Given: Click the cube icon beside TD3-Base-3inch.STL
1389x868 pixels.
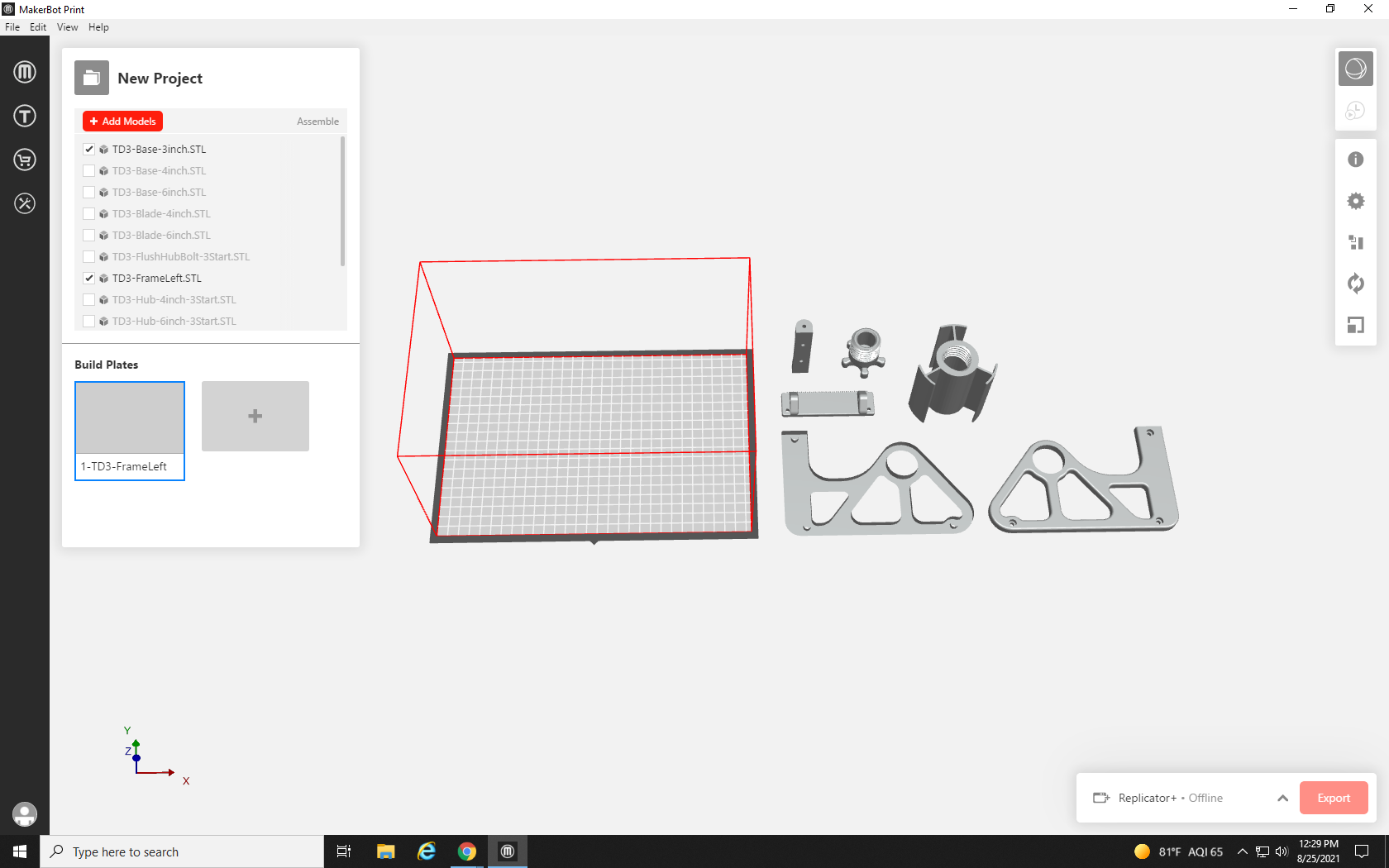Looking at the screenshot, I should coord(103,150).
